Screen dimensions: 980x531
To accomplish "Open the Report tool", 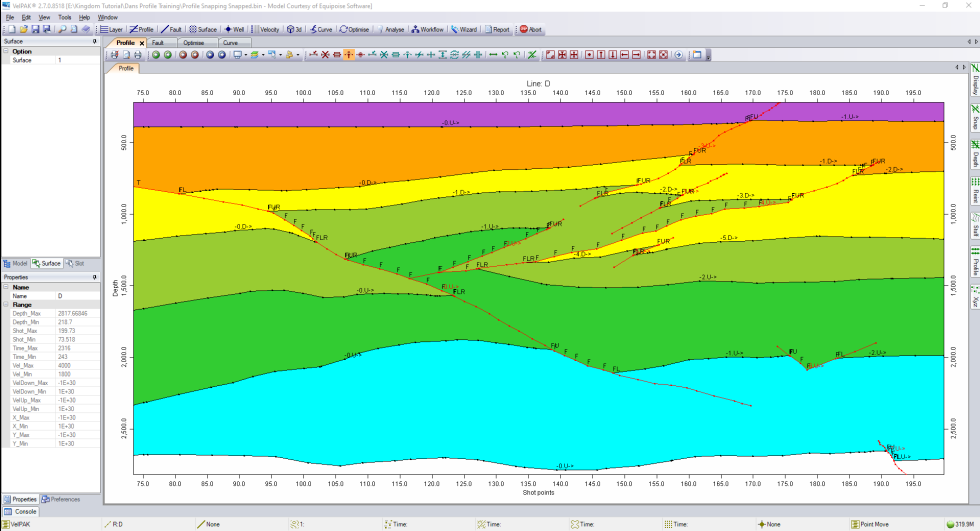I will pyautogui.click(x=498, y=29).
